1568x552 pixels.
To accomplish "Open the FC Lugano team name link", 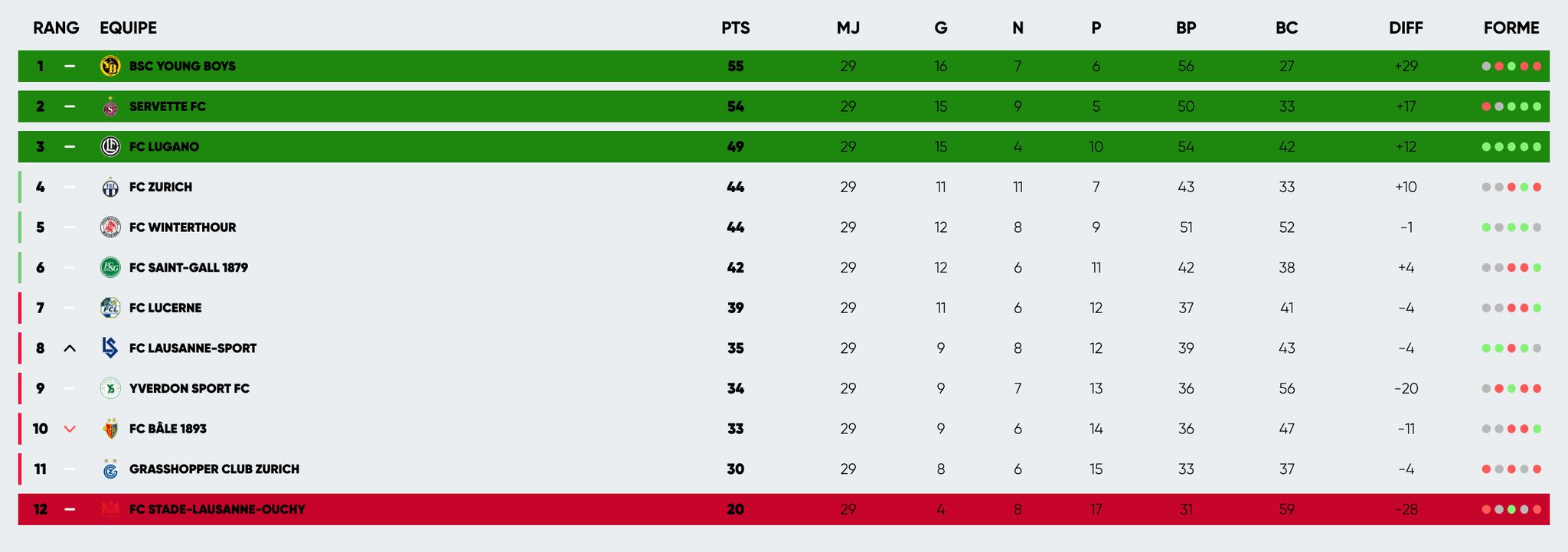I will coord(164,147).
